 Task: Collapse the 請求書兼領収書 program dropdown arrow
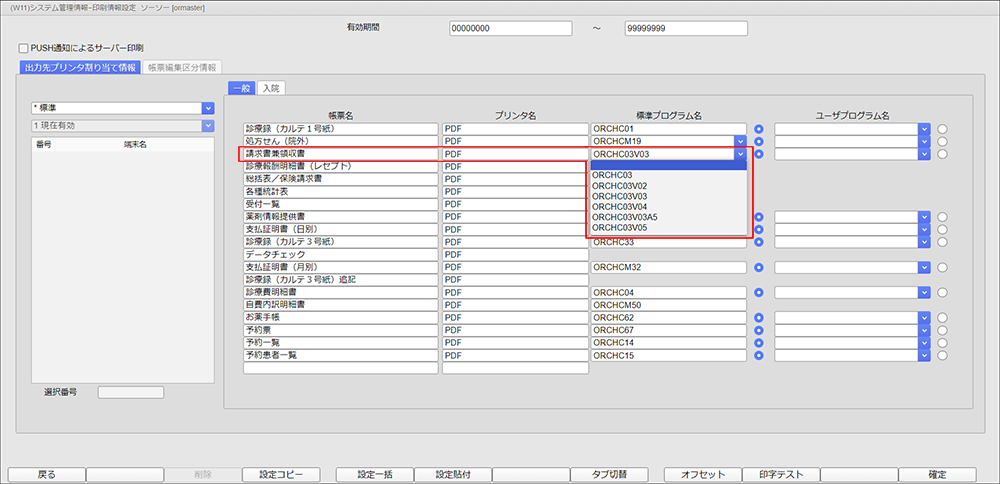click(x=740, y=155)
